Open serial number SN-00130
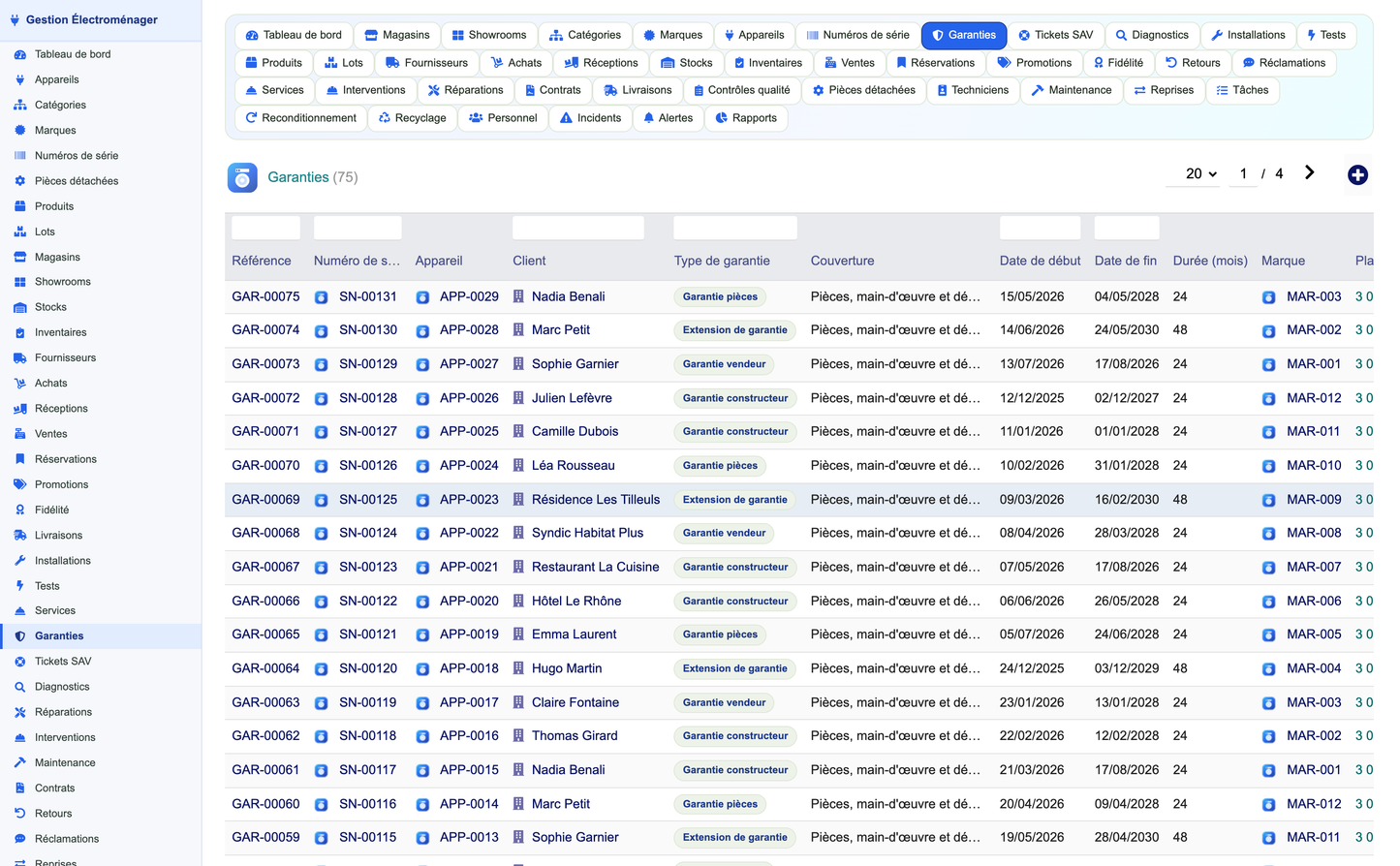Screen dimensions: 1400x866 [x=368, y=330]
